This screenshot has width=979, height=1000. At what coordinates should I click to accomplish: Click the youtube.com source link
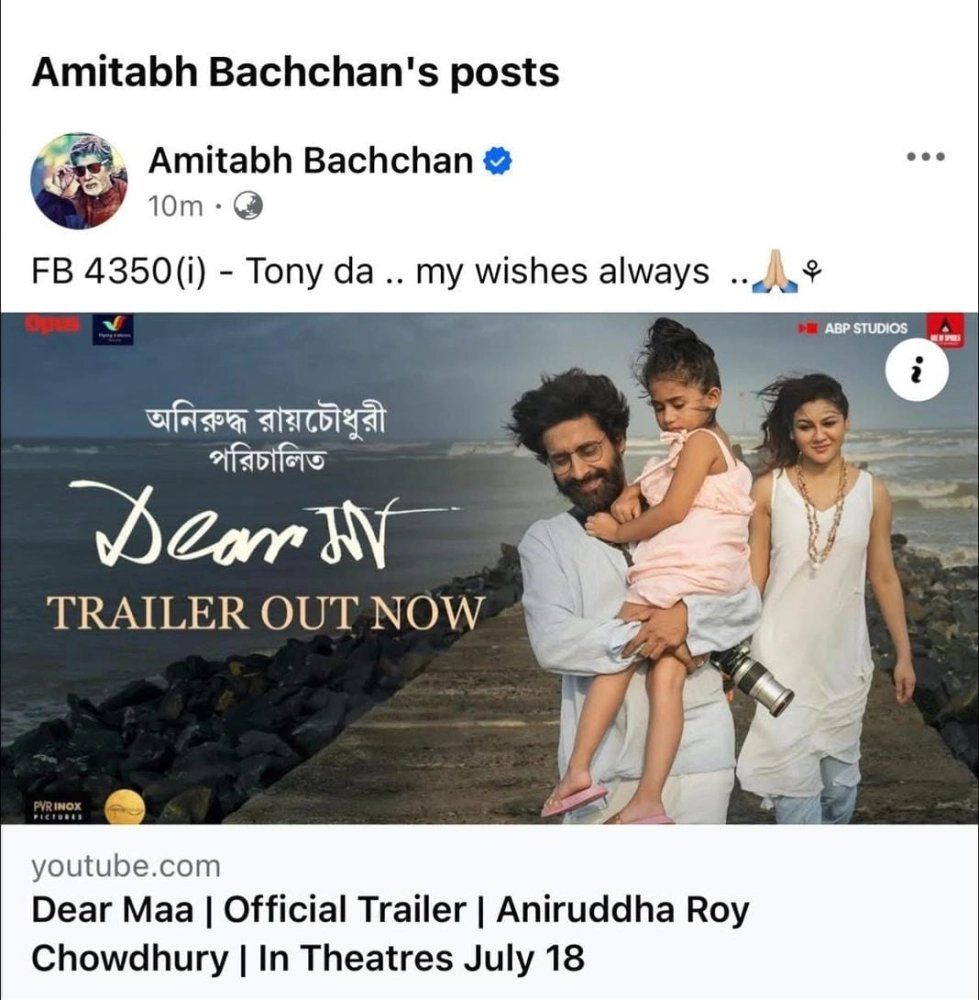click(126, 866)
